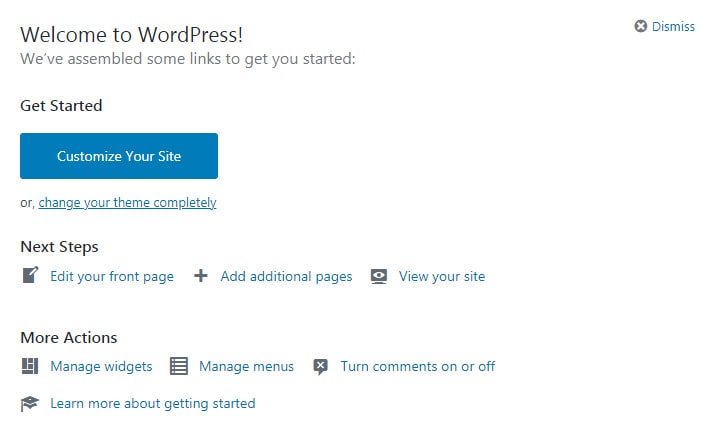
Task: Open the Manage widgets link
Action: point(101,367)
